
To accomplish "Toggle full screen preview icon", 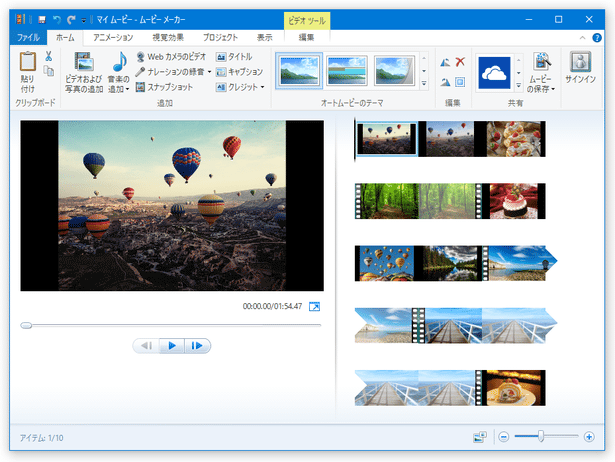I will (x=314, y=306).
